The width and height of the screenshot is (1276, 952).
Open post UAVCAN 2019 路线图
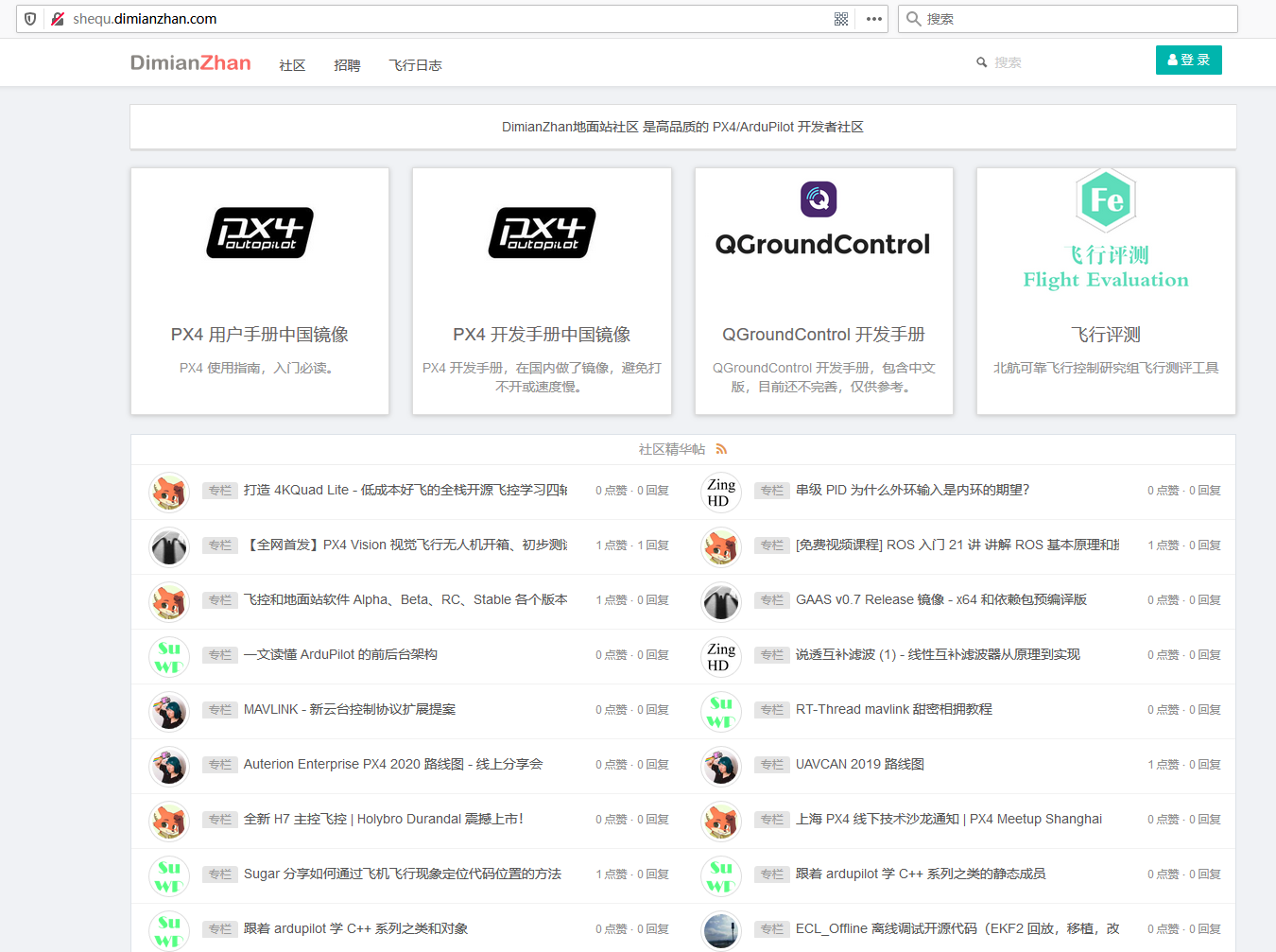click(860, 765)
